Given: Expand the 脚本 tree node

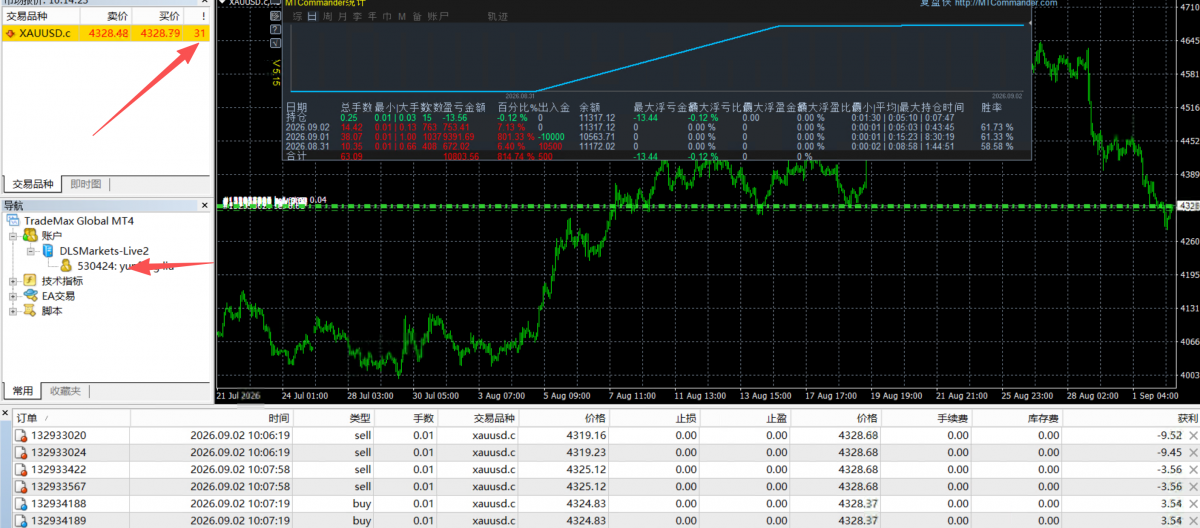Looking at the screenshot, I should 13,311.
